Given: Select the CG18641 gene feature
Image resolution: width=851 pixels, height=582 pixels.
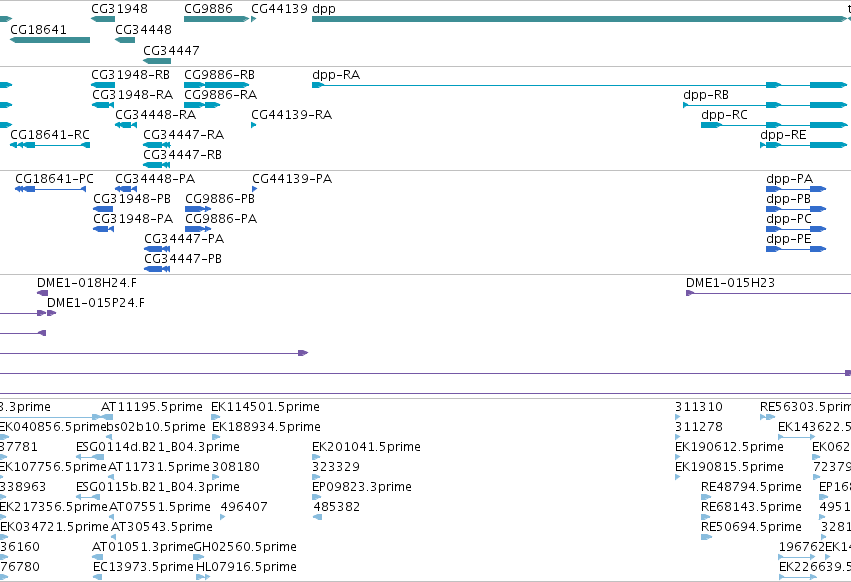Looking at the screenshot, I should [x=50, y=40].
